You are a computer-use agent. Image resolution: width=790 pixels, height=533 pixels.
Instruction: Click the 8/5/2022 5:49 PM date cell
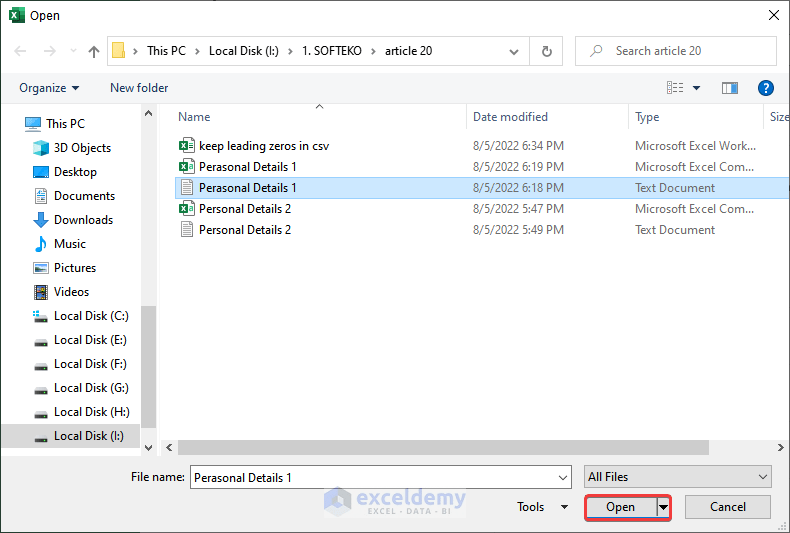tap(518, 230)
